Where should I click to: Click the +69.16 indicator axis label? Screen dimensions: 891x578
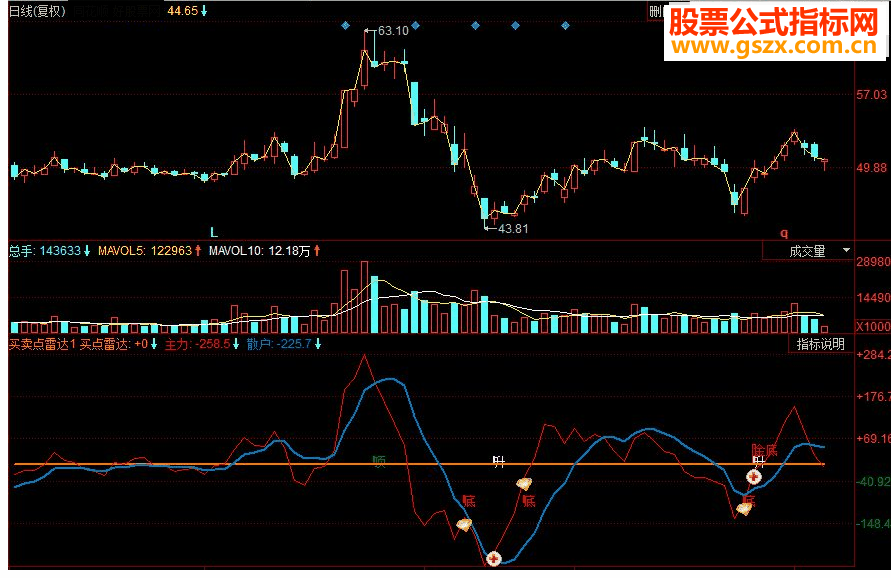coord(873,439)
